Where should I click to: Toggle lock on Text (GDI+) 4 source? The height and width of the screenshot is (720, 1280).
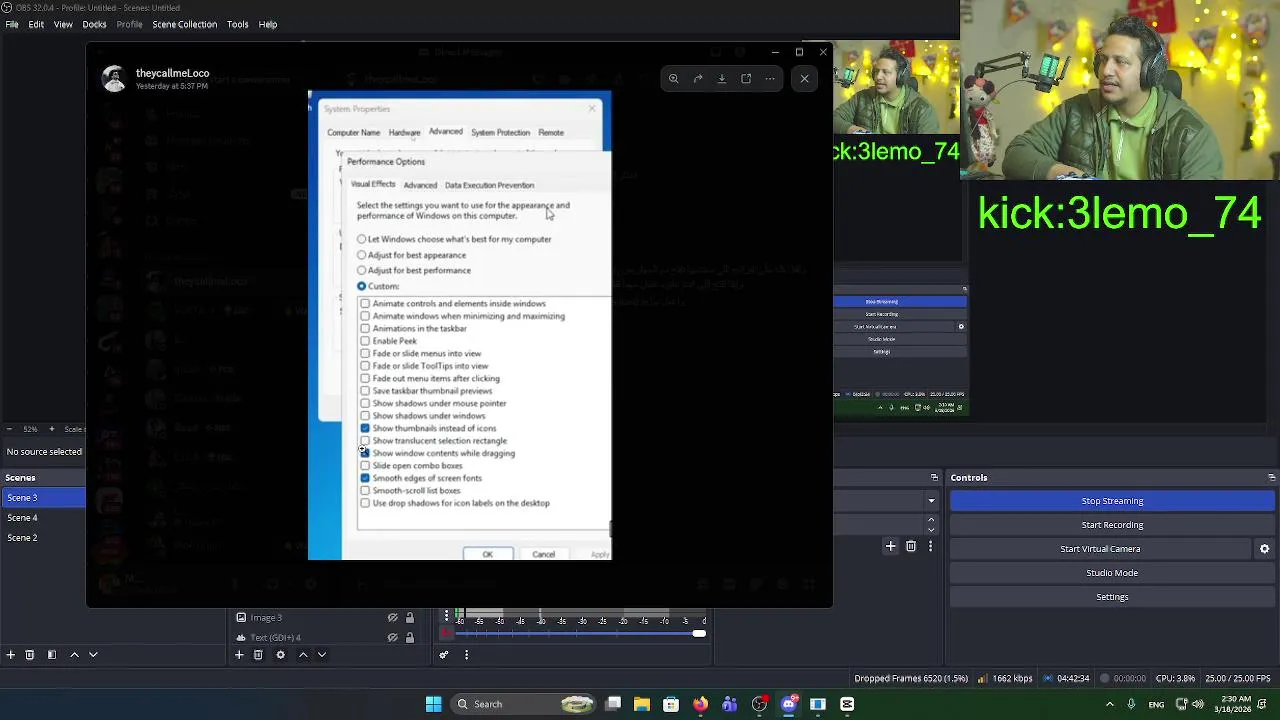[410, 638]
